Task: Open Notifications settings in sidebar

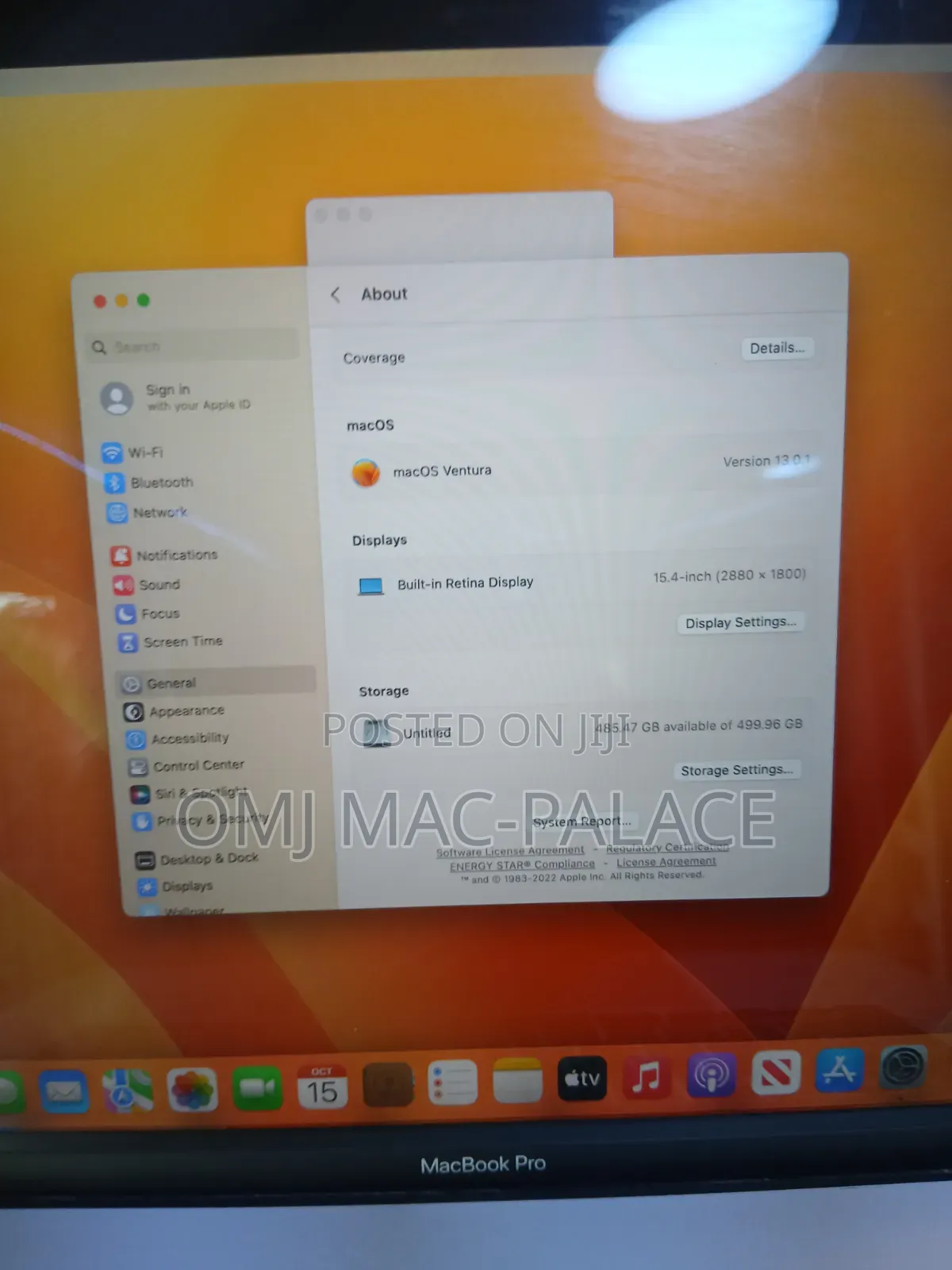Action: click(x=164, y=555)
